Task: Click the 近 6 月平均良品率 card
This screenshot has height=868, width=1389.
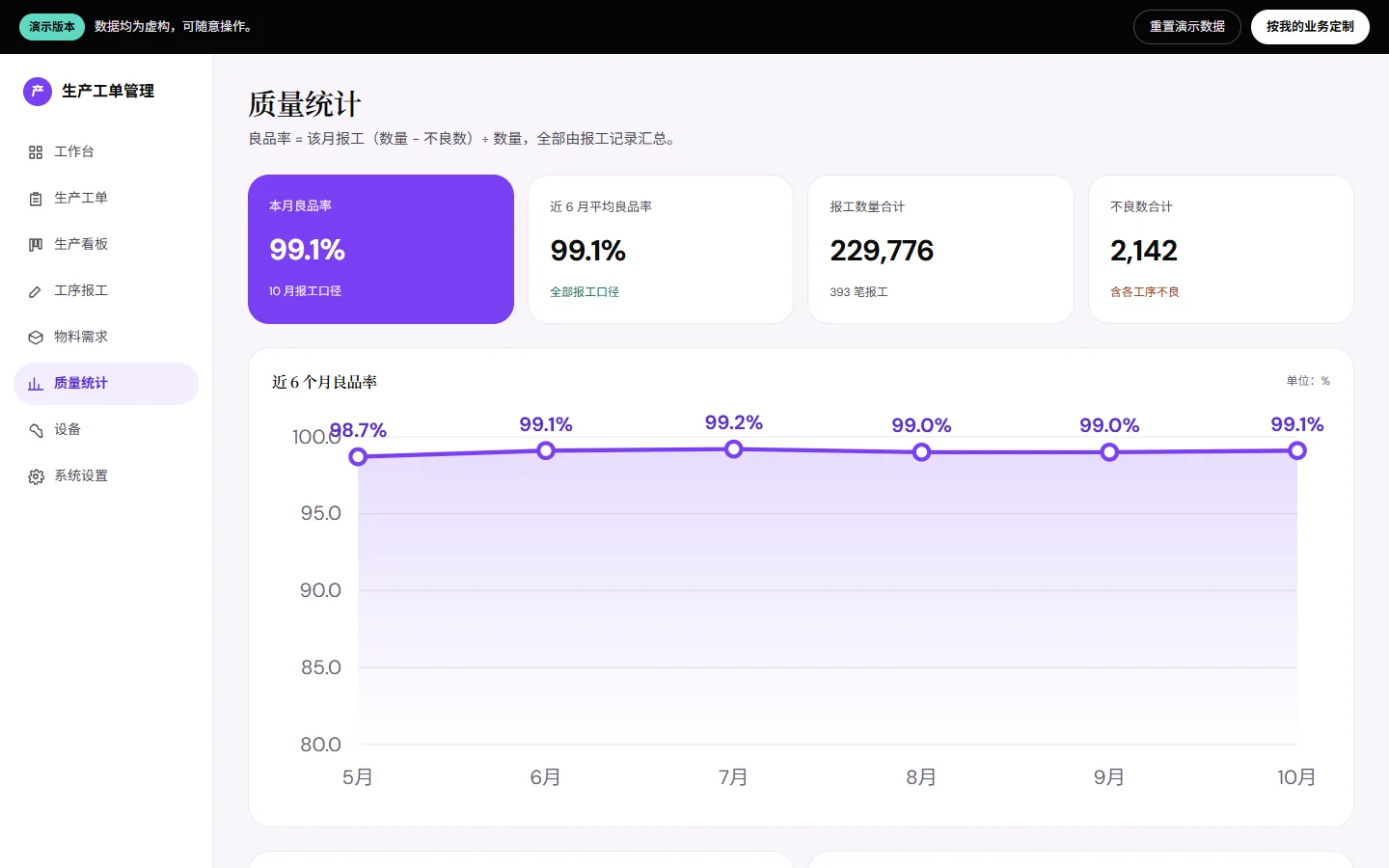Action: click(x=661, y=249)
